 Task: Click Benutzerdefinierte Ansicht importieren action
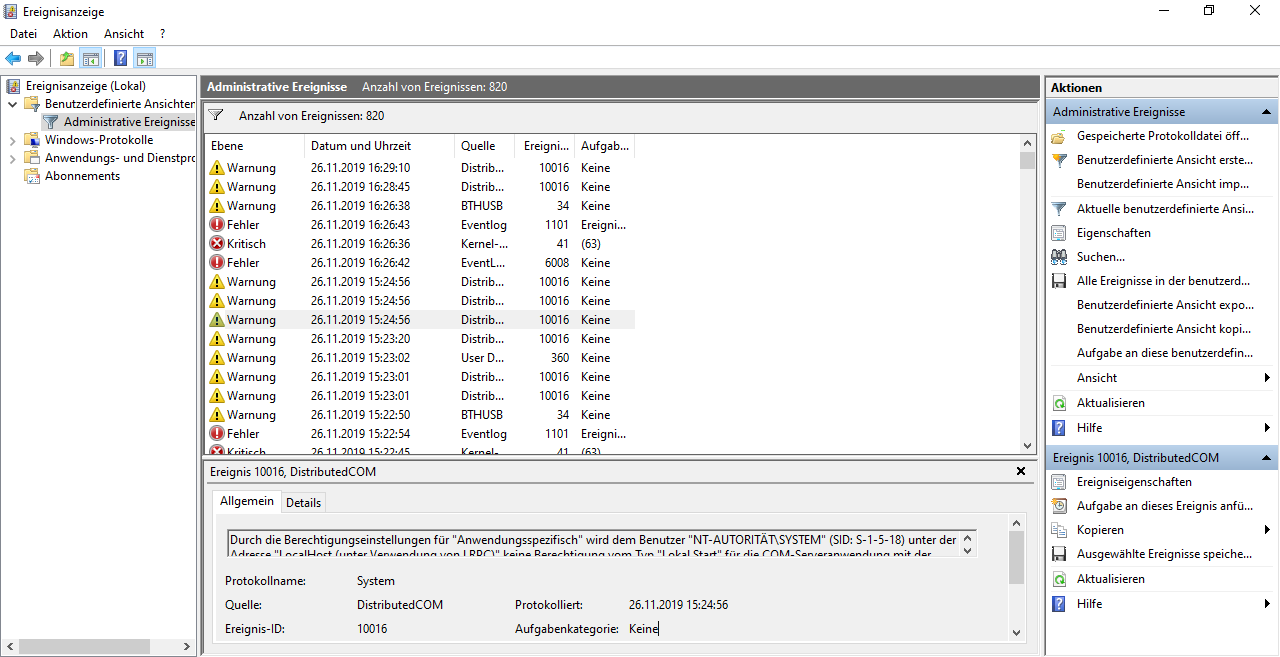click(1163, 184)
